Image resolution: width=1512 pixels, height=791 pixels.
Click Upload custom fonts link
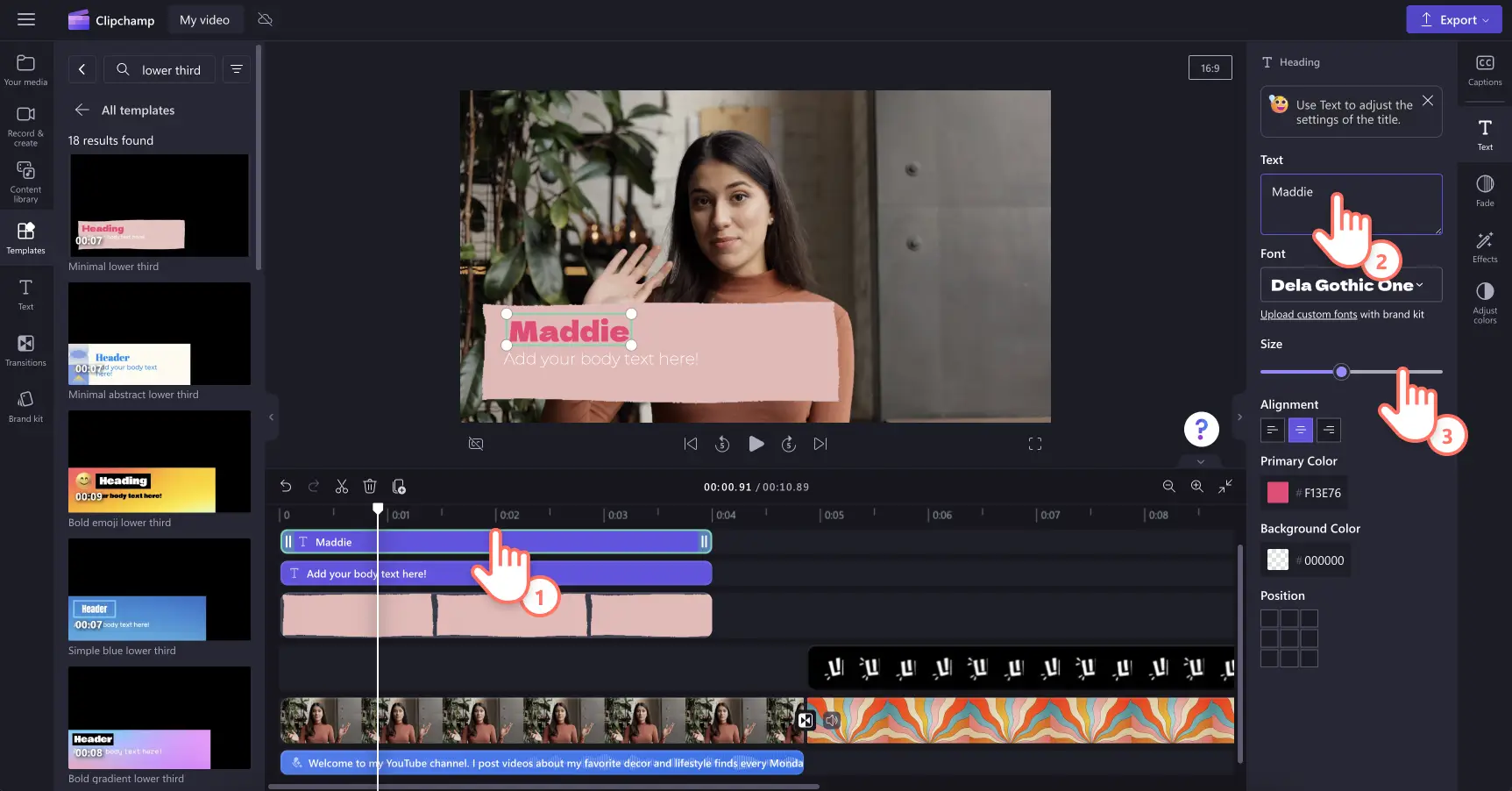pos(1309,314)
